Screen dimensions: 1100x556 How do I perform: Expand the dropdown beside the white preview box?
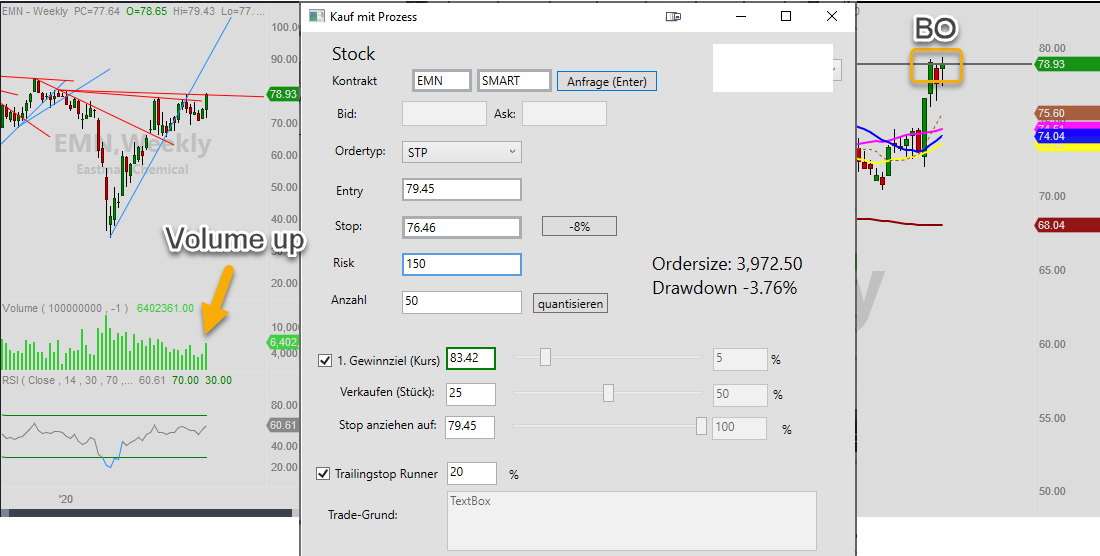coord(837,69)
